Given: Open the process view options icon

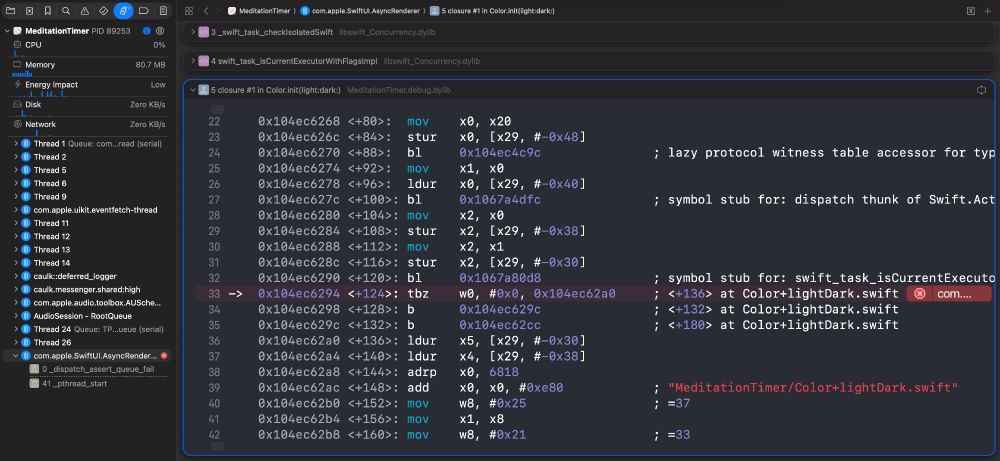Looking at the screenshot, I should [160, 31].
